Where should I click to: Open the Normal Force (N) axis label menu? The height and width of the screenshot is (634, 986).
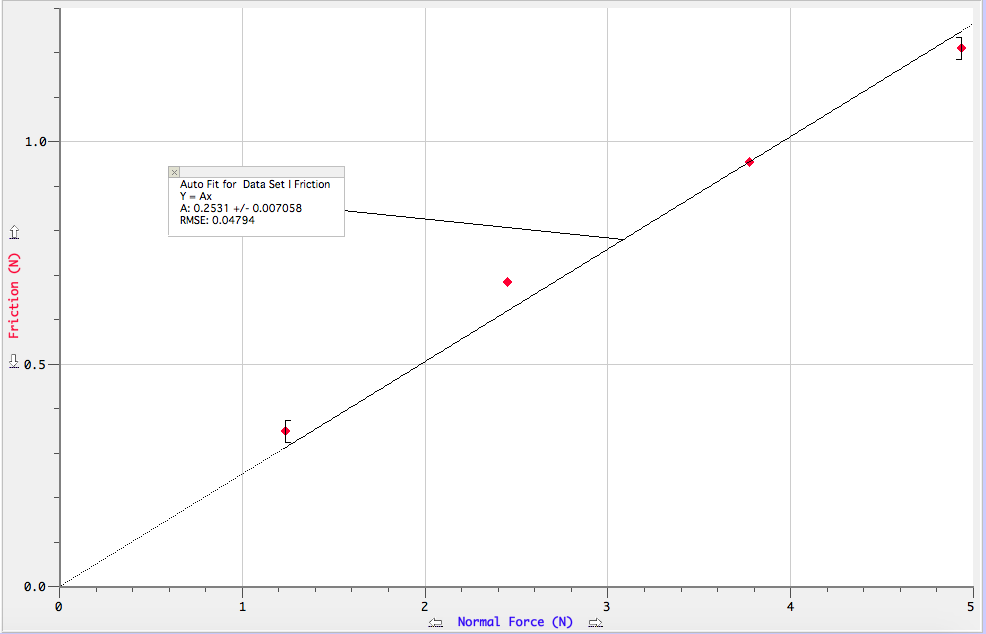514,622
